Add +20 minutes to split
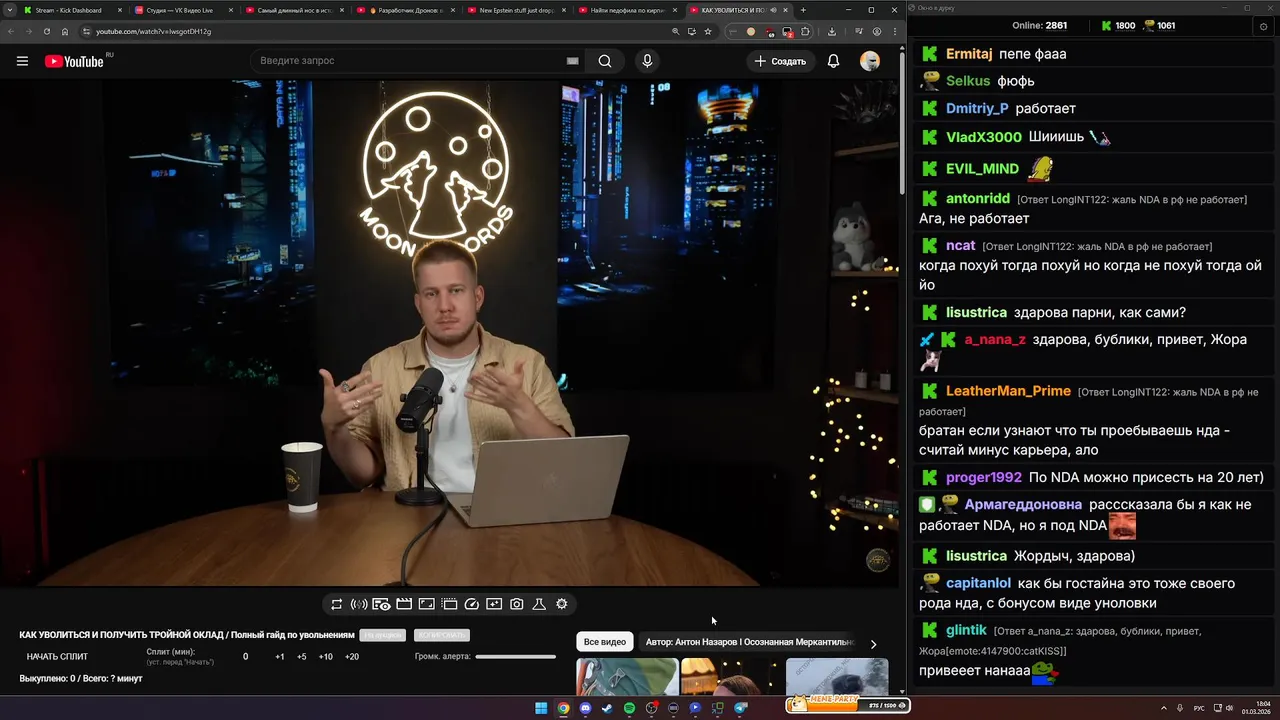The image size is (1280, 720). [x=352, y=657]
